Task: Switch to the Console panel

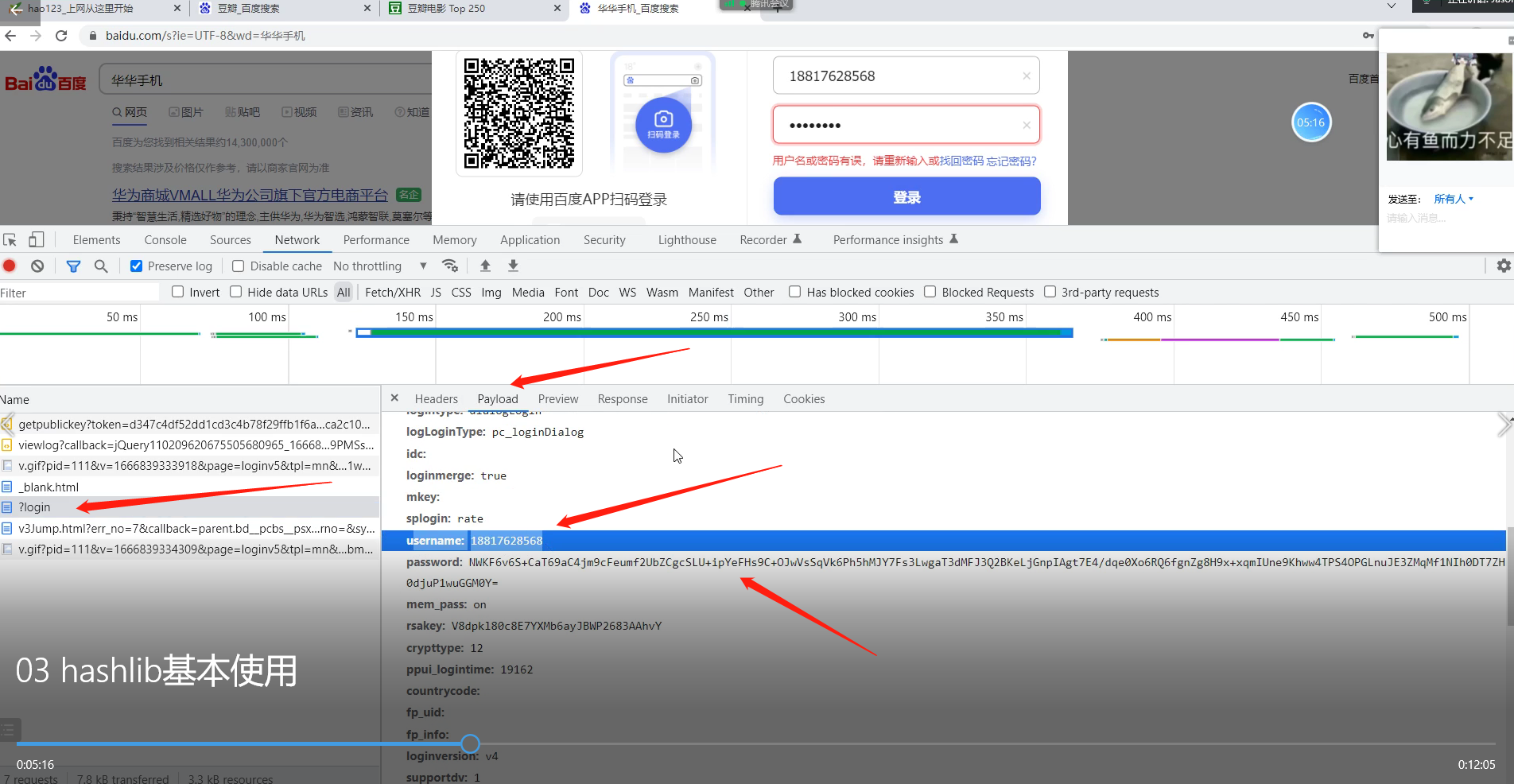Action: [x=165, y=240]
